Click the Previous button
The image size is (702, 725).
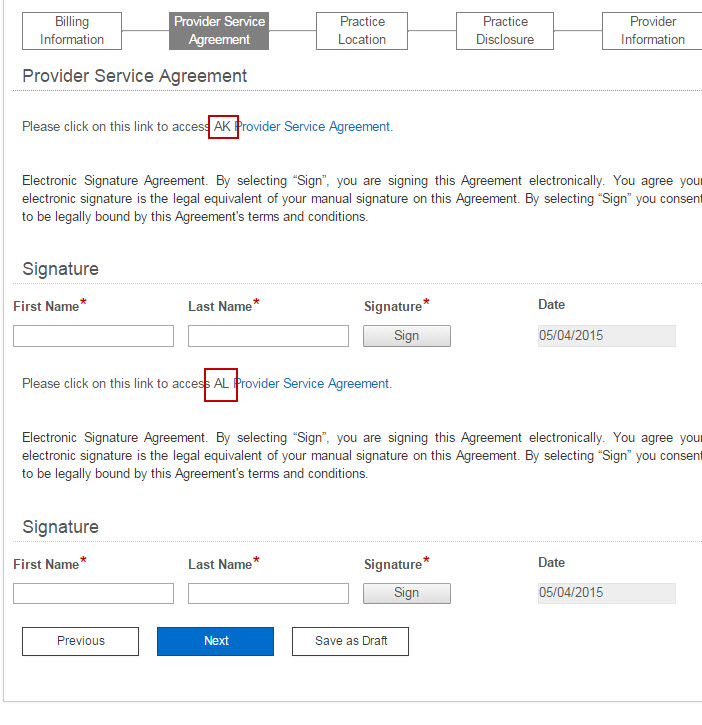(80, 641)
